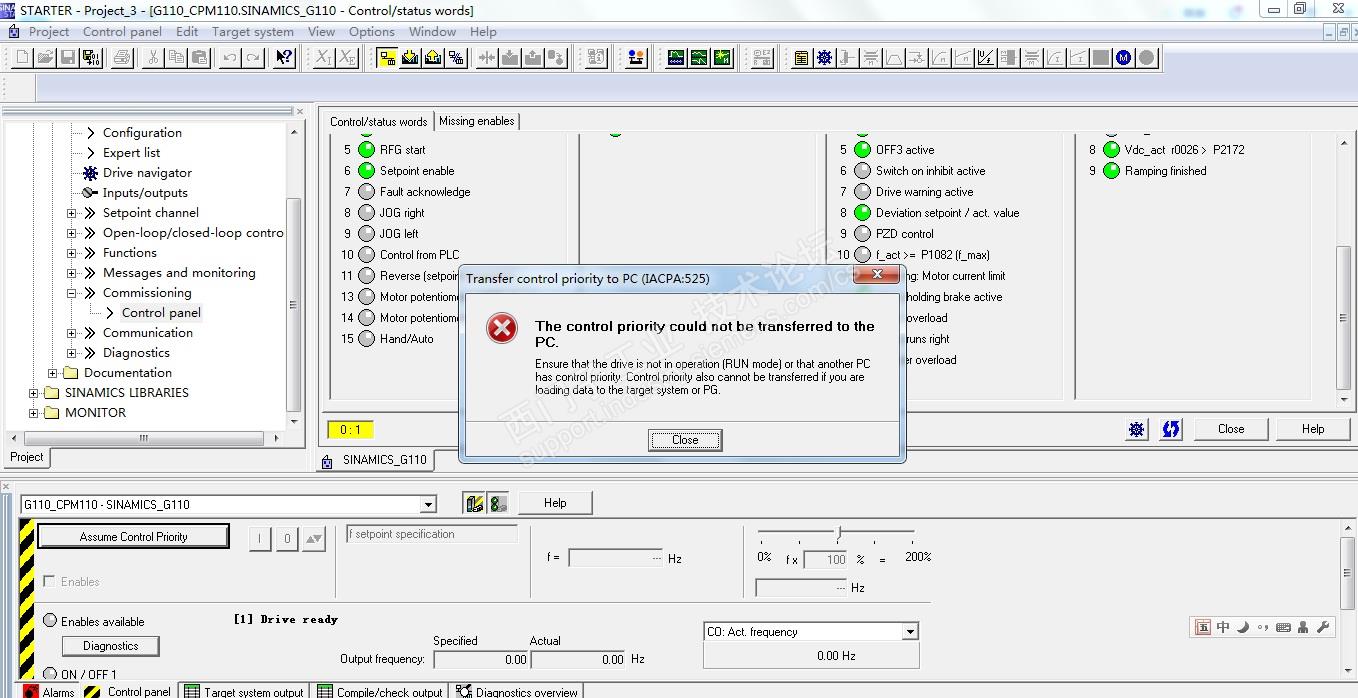Click the Download project to target icon
The width and height of the screenshot is (1358, 698).
[410, 58]
